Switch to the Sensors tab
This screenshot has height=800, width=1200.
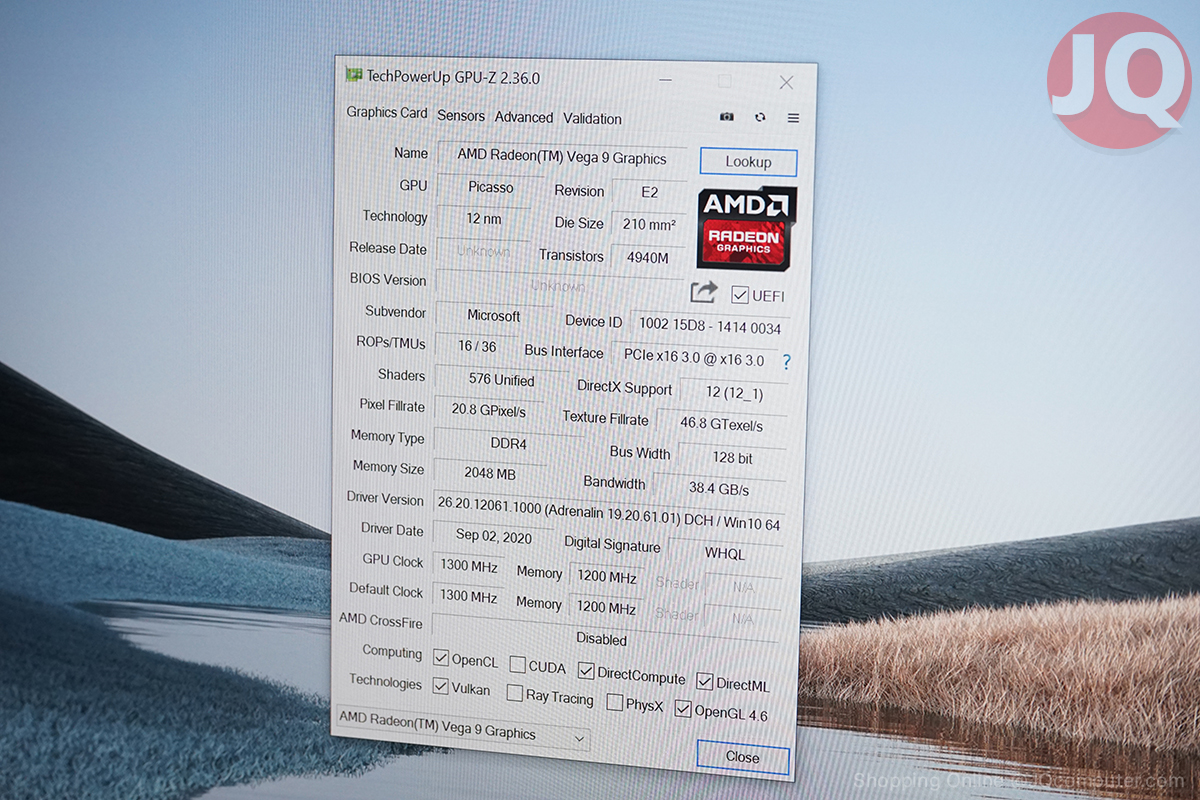tap(461, 116)
